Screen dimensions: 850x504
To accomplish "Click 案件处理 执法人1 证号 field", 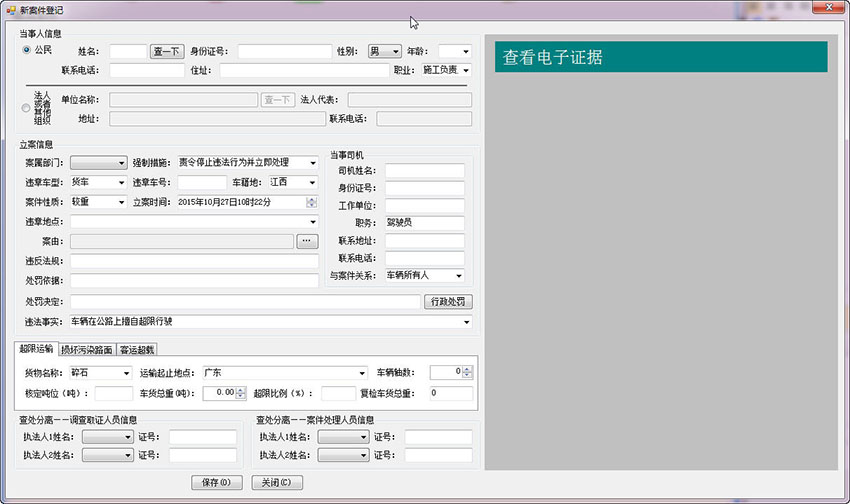I will coord(439,437).
